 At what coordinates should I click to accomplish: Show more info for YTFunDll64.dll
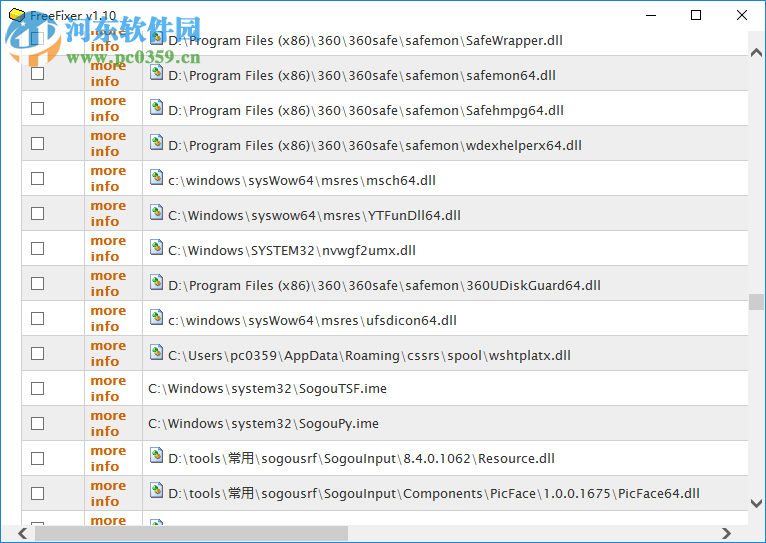click(108, 213)
